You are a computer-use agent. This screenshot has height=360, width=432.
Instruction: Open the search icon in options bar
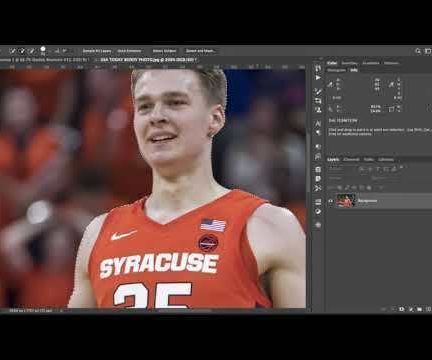[418, 51]
